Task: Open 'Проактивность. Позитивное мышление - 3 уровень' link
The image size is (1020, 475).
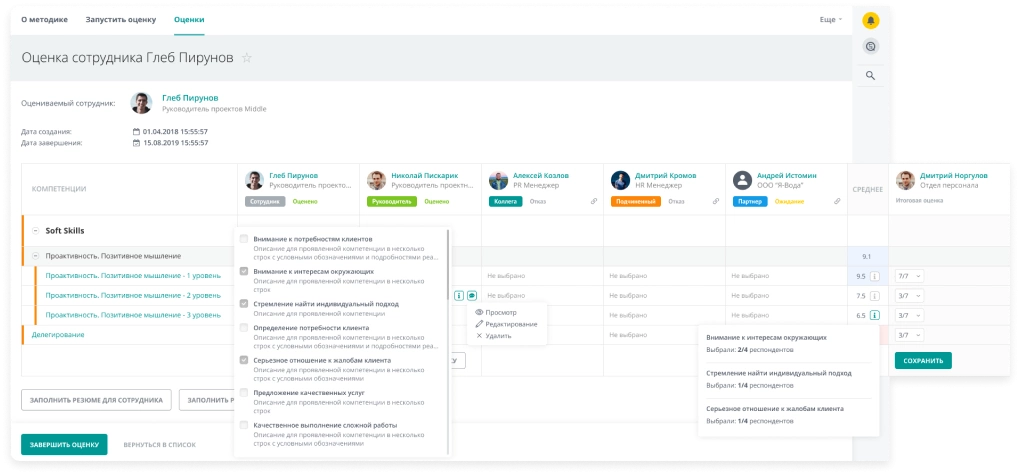Action: tap(133, 315)
